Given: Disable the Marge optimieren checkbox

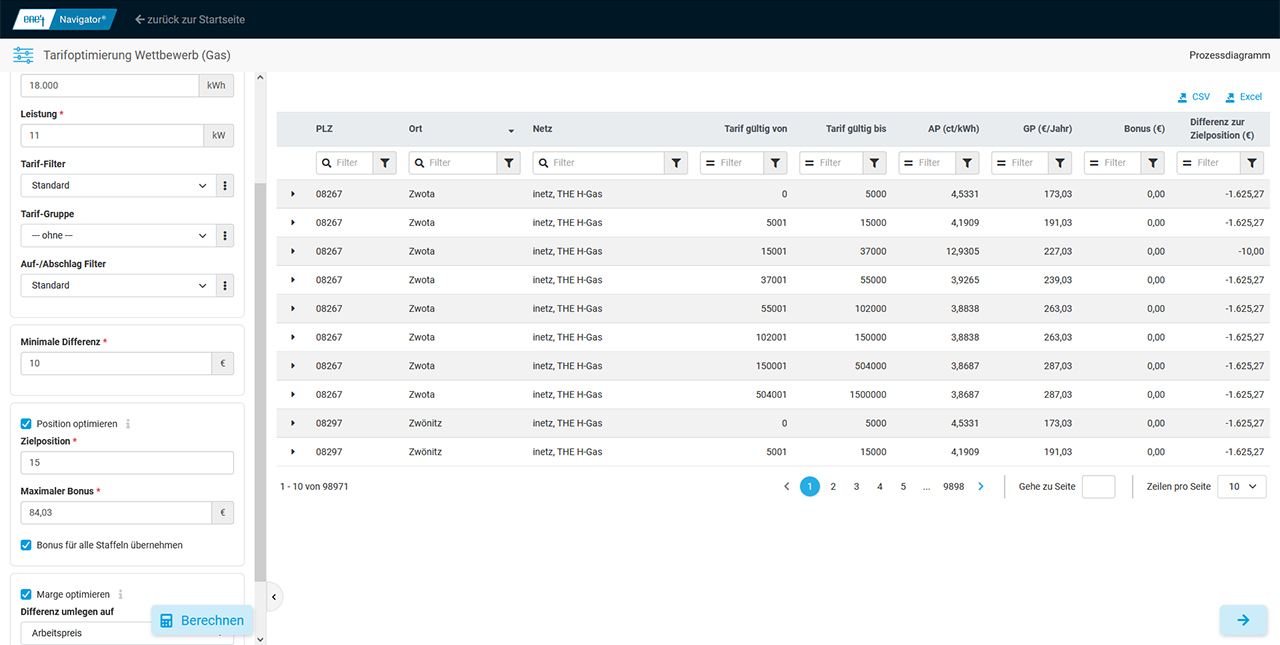Looking at the screenshot, I should tap(27, 594).
